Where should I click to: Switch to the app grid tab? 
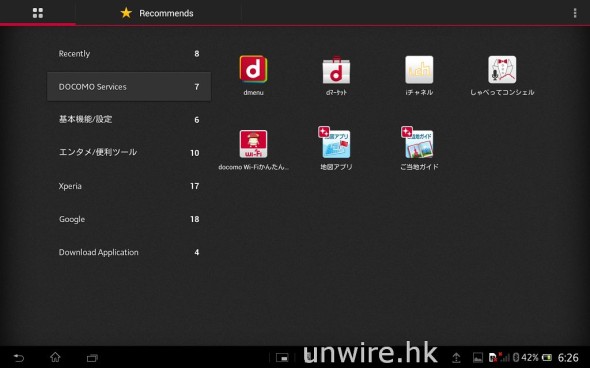click(x=38, y=13)
